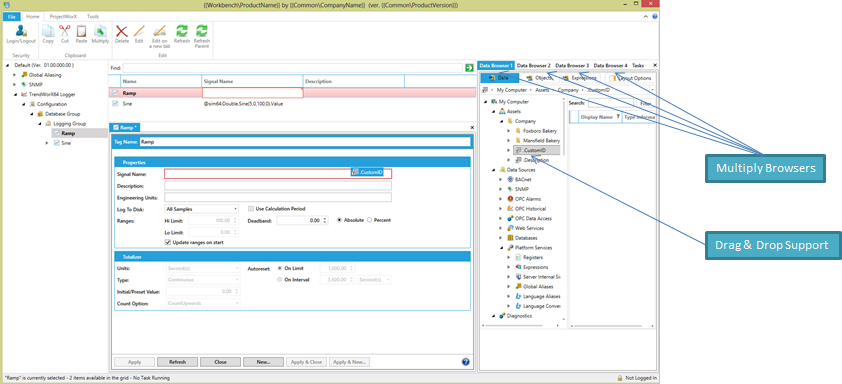Screen dimensions: 842x384
Task: Click the Multiply ribbon icon
Action: click(100, 31)
